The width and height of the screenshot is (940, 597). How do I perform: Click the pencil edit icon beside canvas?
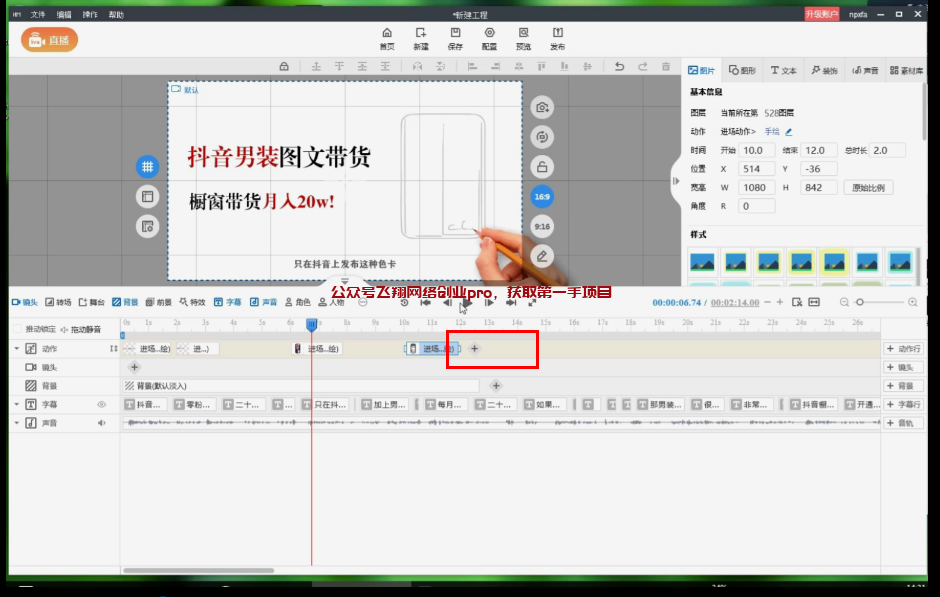[542, 256]
